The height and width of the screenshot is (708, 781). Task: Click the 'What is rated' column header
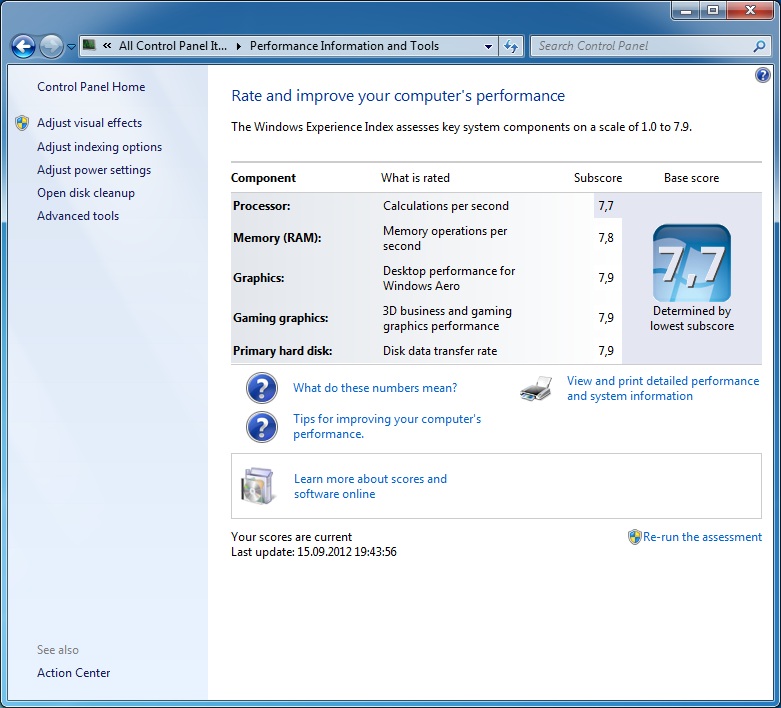point(415,178)
